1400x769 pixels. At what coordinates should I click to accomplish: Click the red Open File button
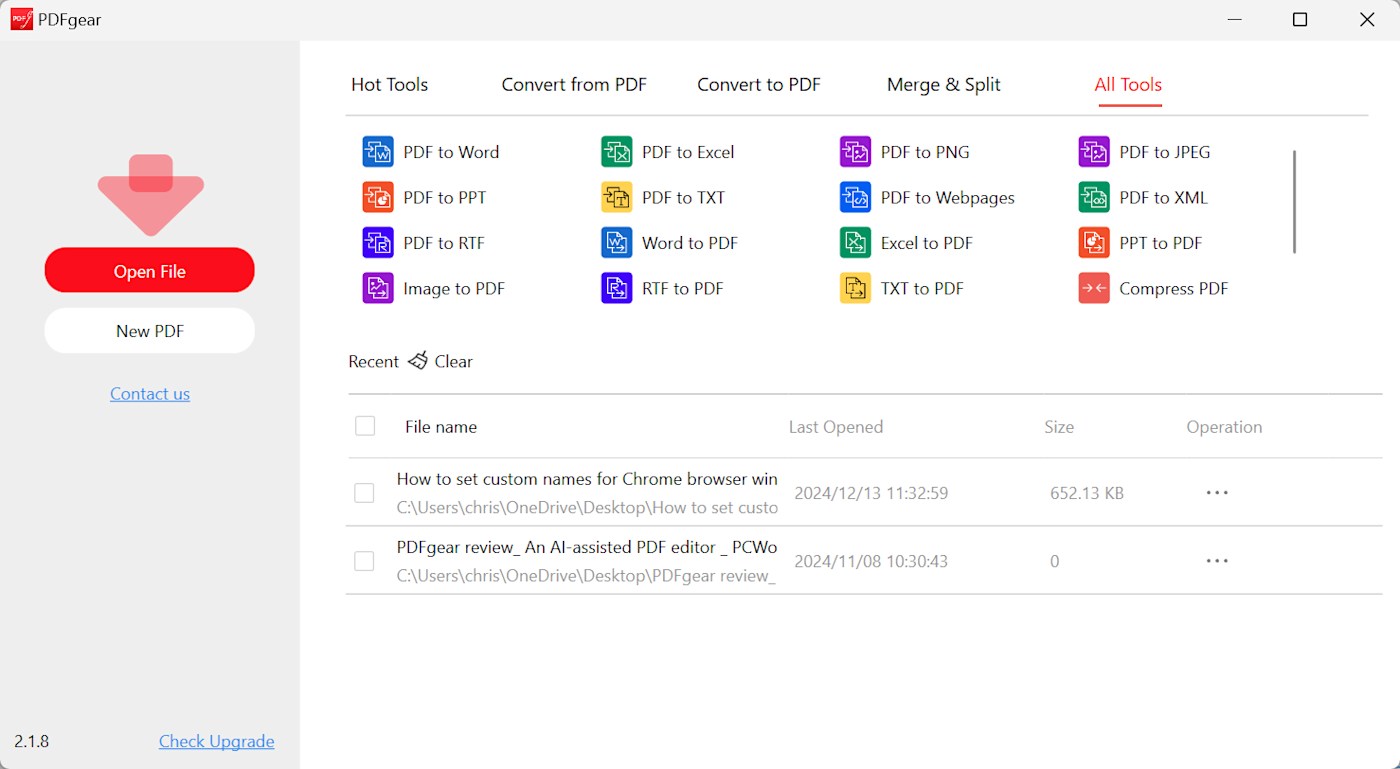pyautogui.click(x=150, y=271)
